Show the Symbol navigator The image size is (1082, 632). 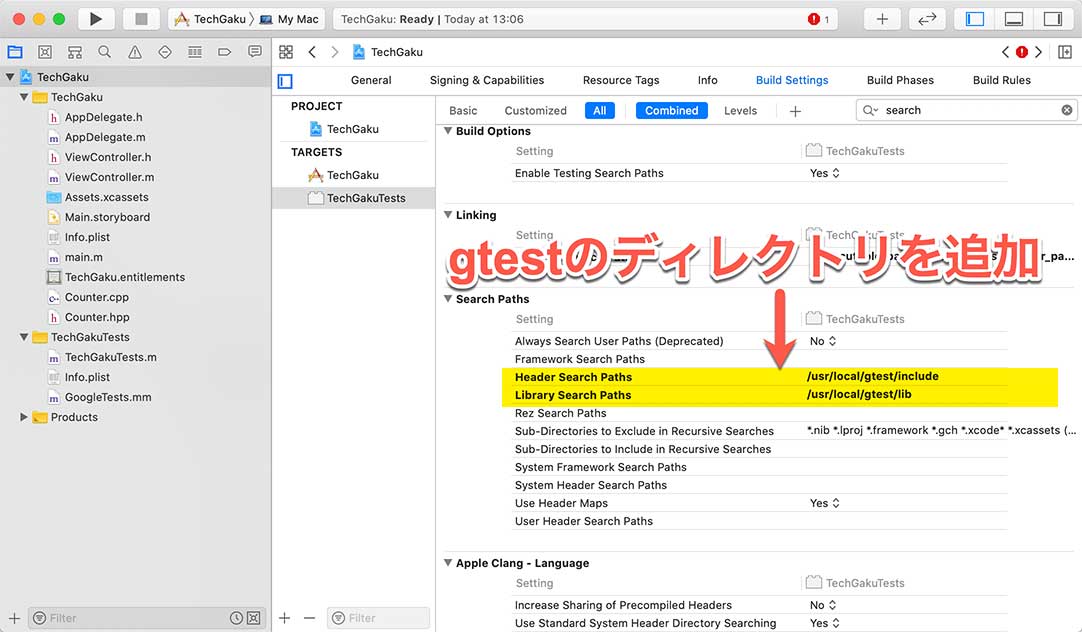(x=75, y=52)
